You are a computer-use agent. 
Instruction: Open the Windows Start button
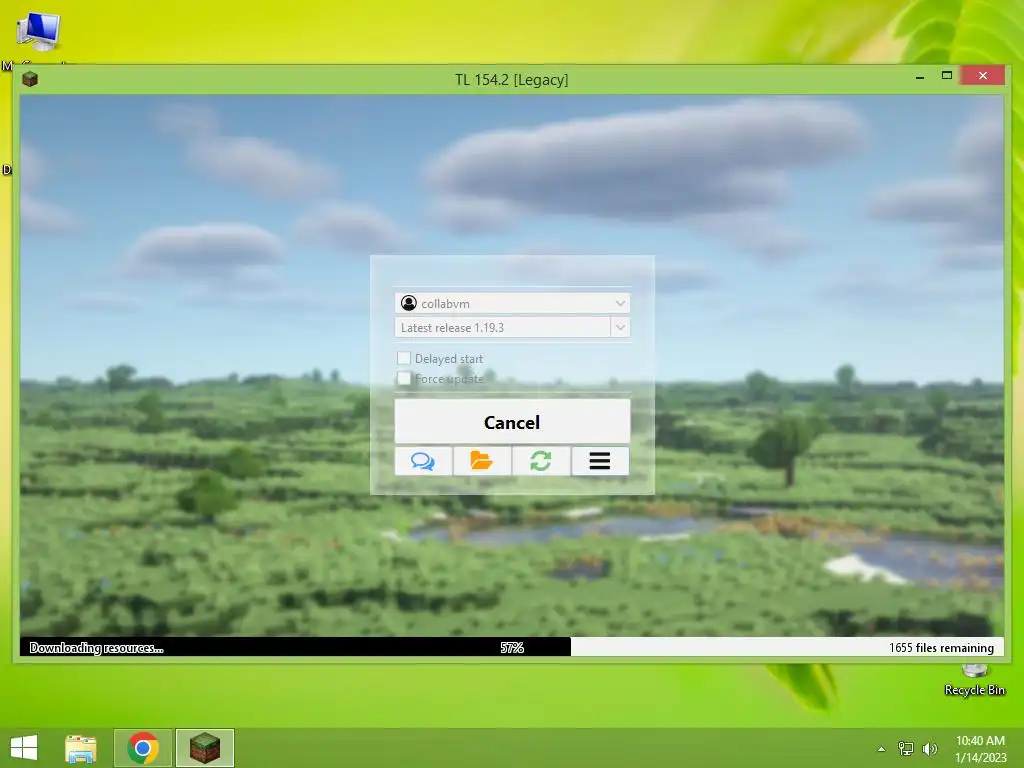click(x=24, y=748)
